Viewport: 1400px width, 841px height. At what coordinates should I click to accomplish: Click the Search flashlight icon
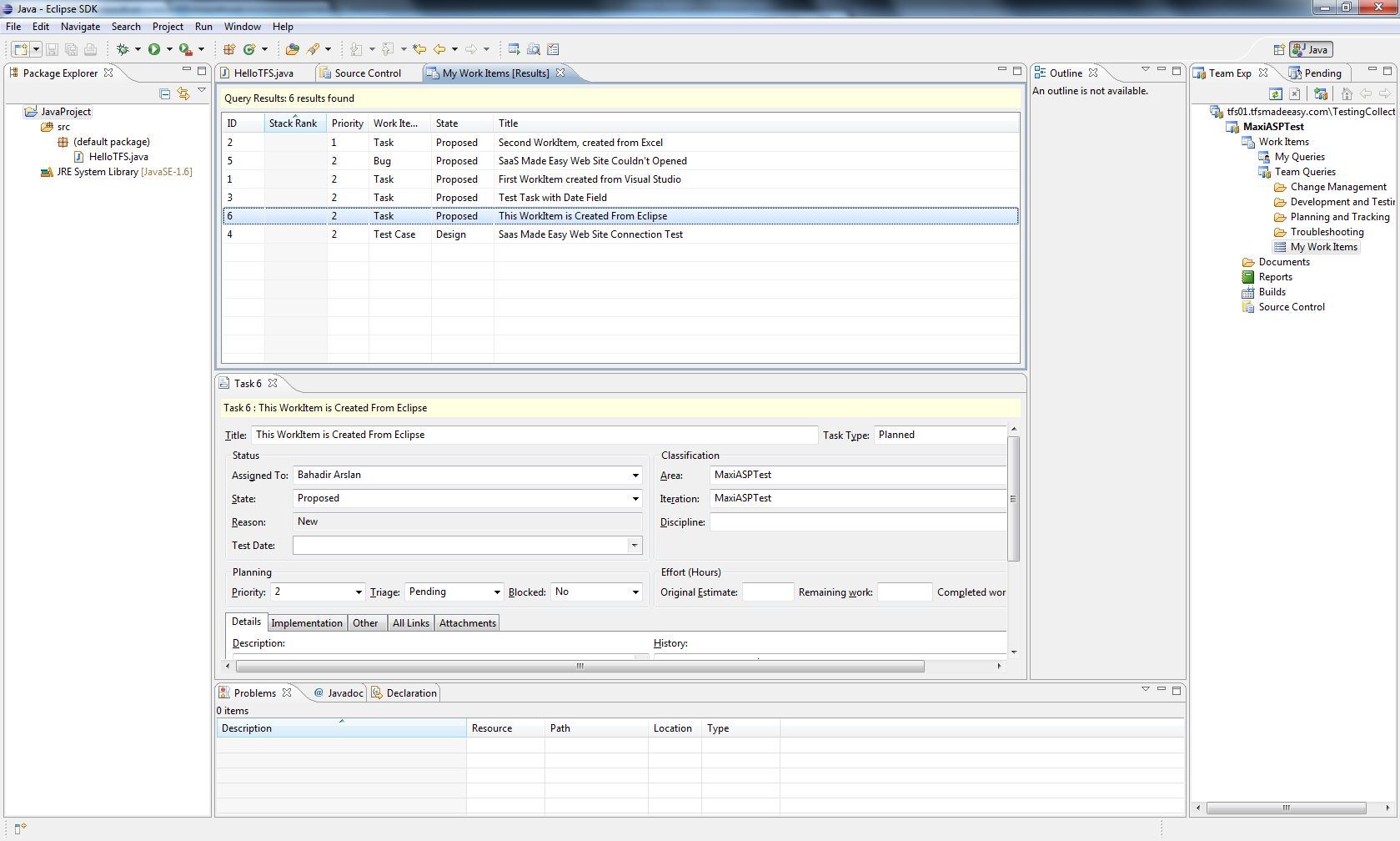[x=314, y=49]
